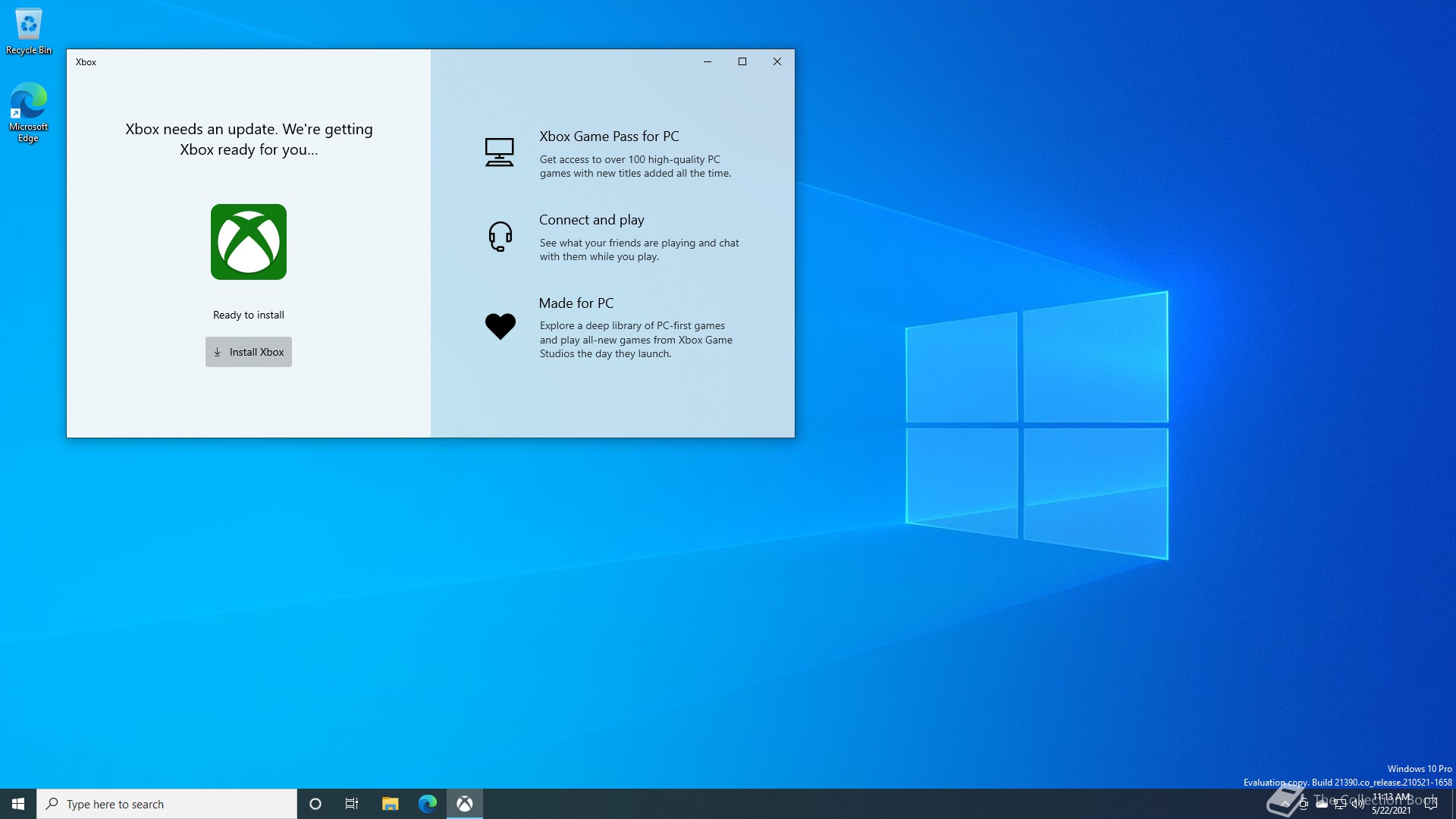The width and height of the screenshot is (1456, 819).
Task: Select the Microsoft Edge desktop shortcut
Action: point(29,112)
